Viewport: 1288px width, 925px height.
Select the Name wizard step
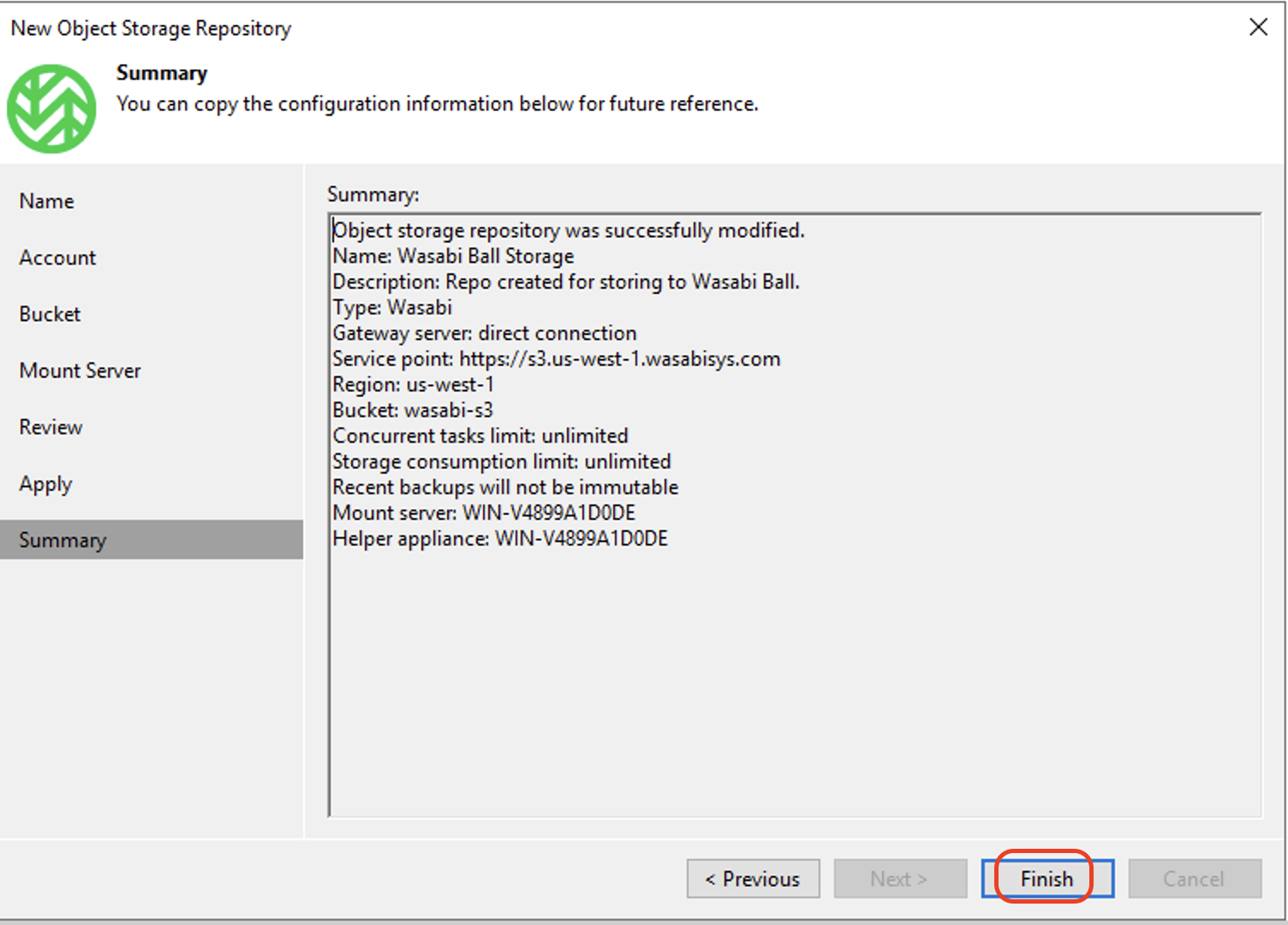click(47, 201)
